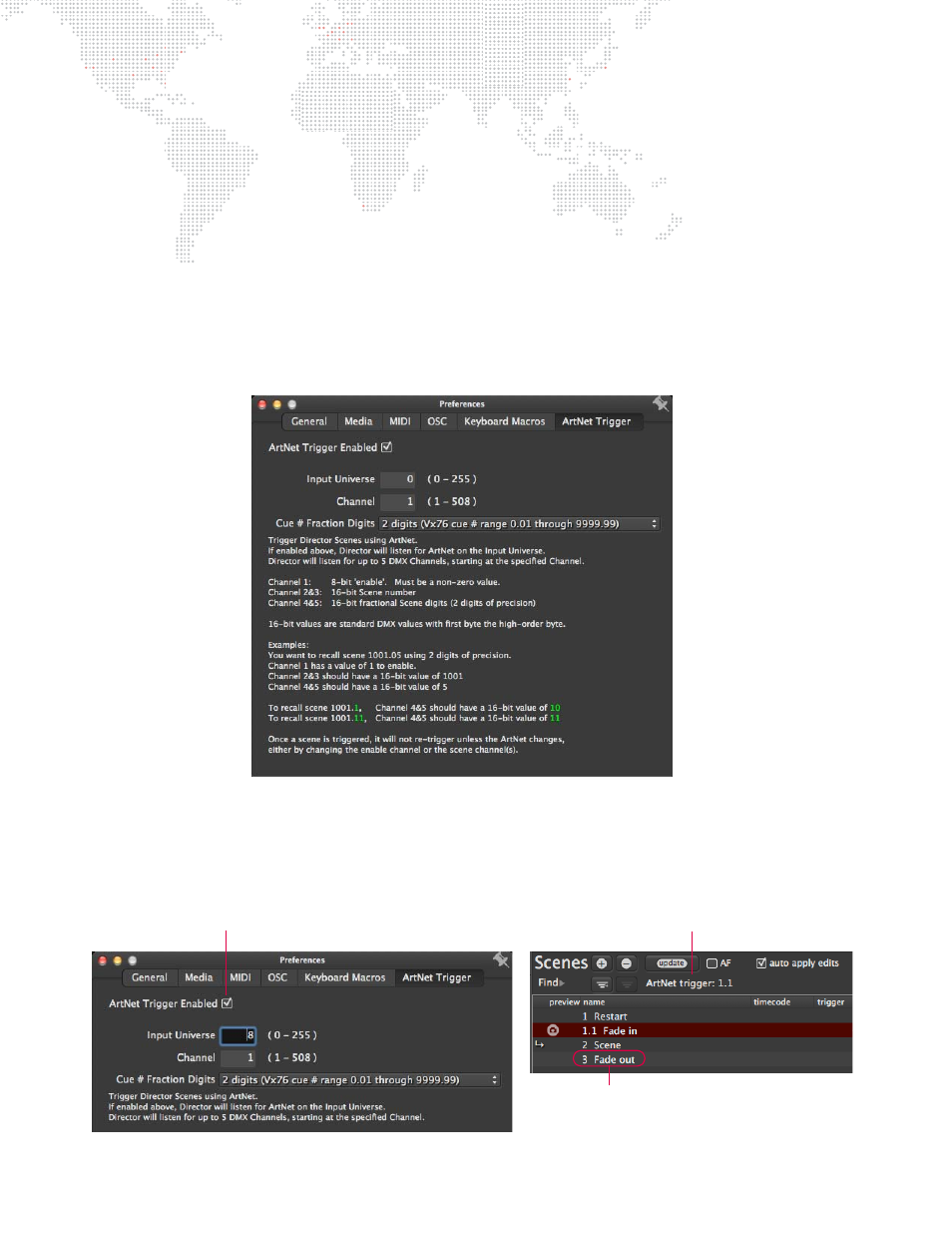Click the update button in Scenes panel
The image size is (952, 1233).
tap(672, 963)
